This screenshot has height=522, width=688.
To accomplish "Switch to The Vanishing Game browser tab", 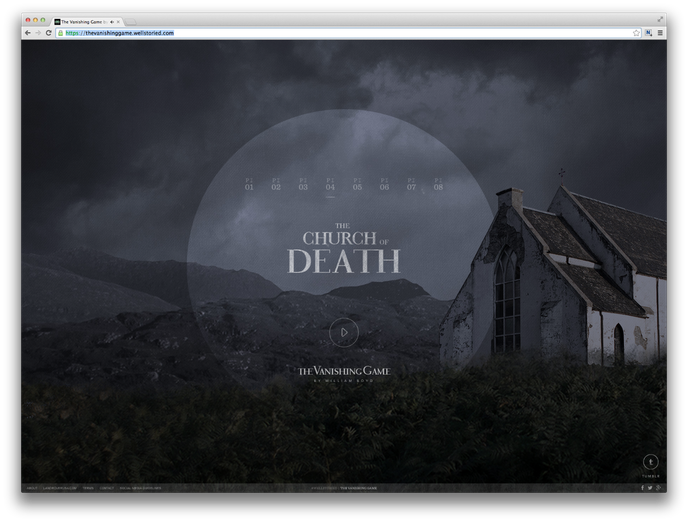I will 84,21.
